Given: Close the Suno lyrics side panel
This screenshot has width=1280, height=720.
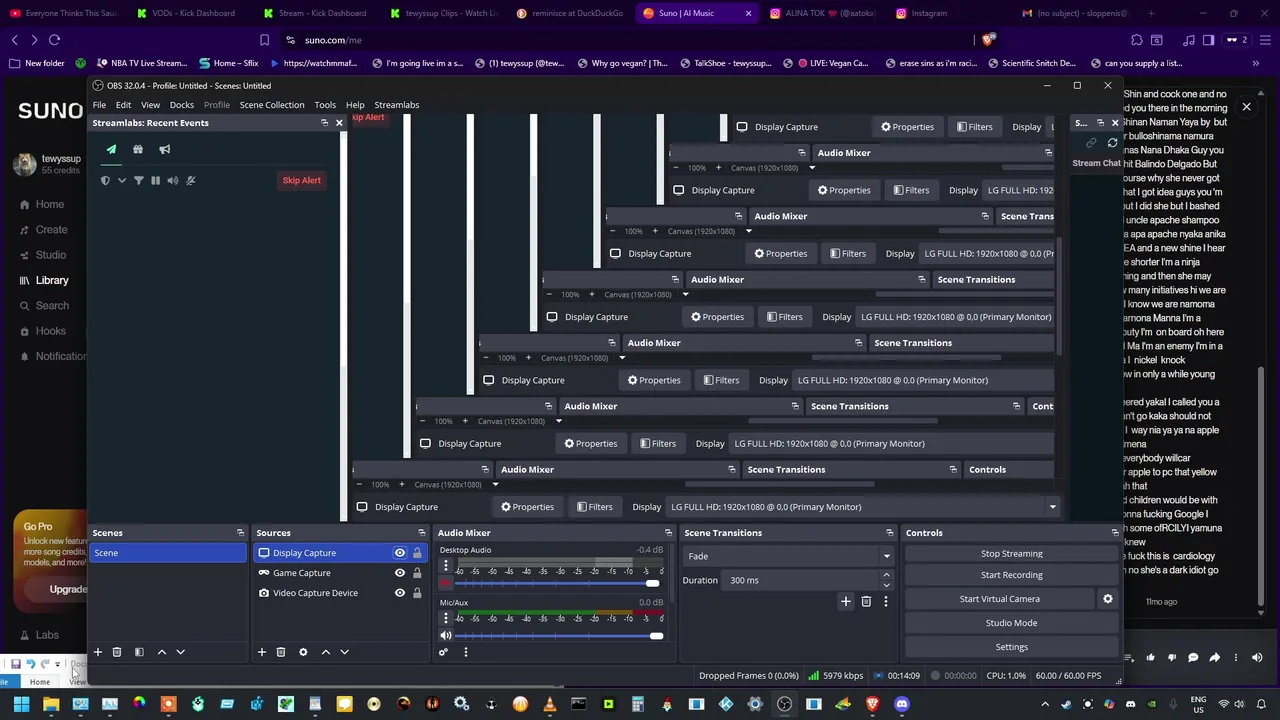Looking at the screenshot, I should (x=1246, y=106).
